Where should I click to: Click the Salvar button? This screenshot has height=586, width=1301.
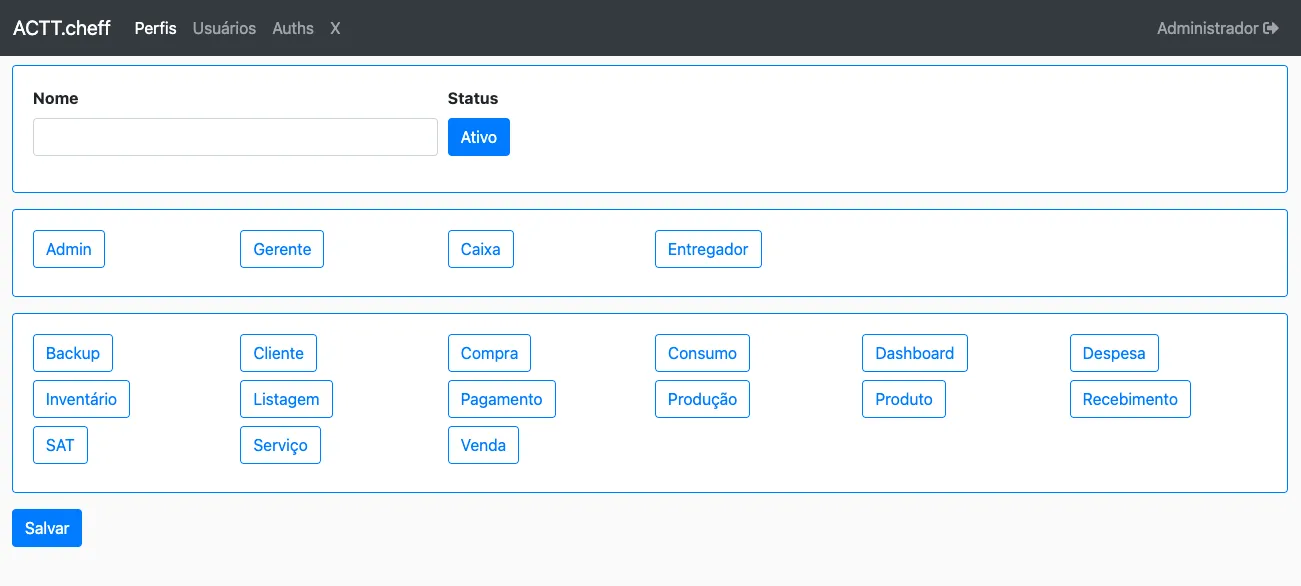47,528
